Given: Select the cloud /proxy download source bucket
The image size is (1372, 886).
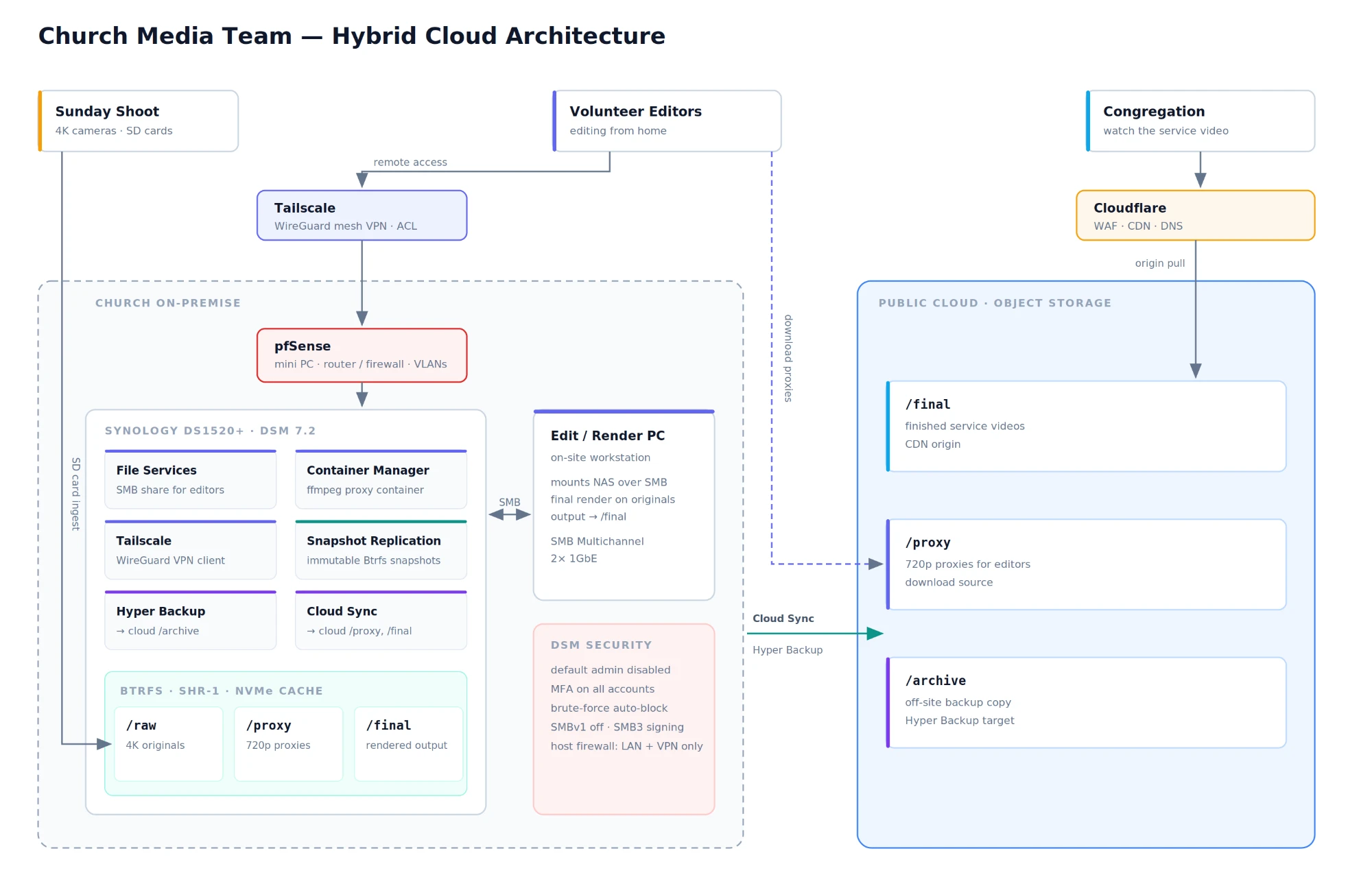Looking at the screenshot, I should [1086, 564].
